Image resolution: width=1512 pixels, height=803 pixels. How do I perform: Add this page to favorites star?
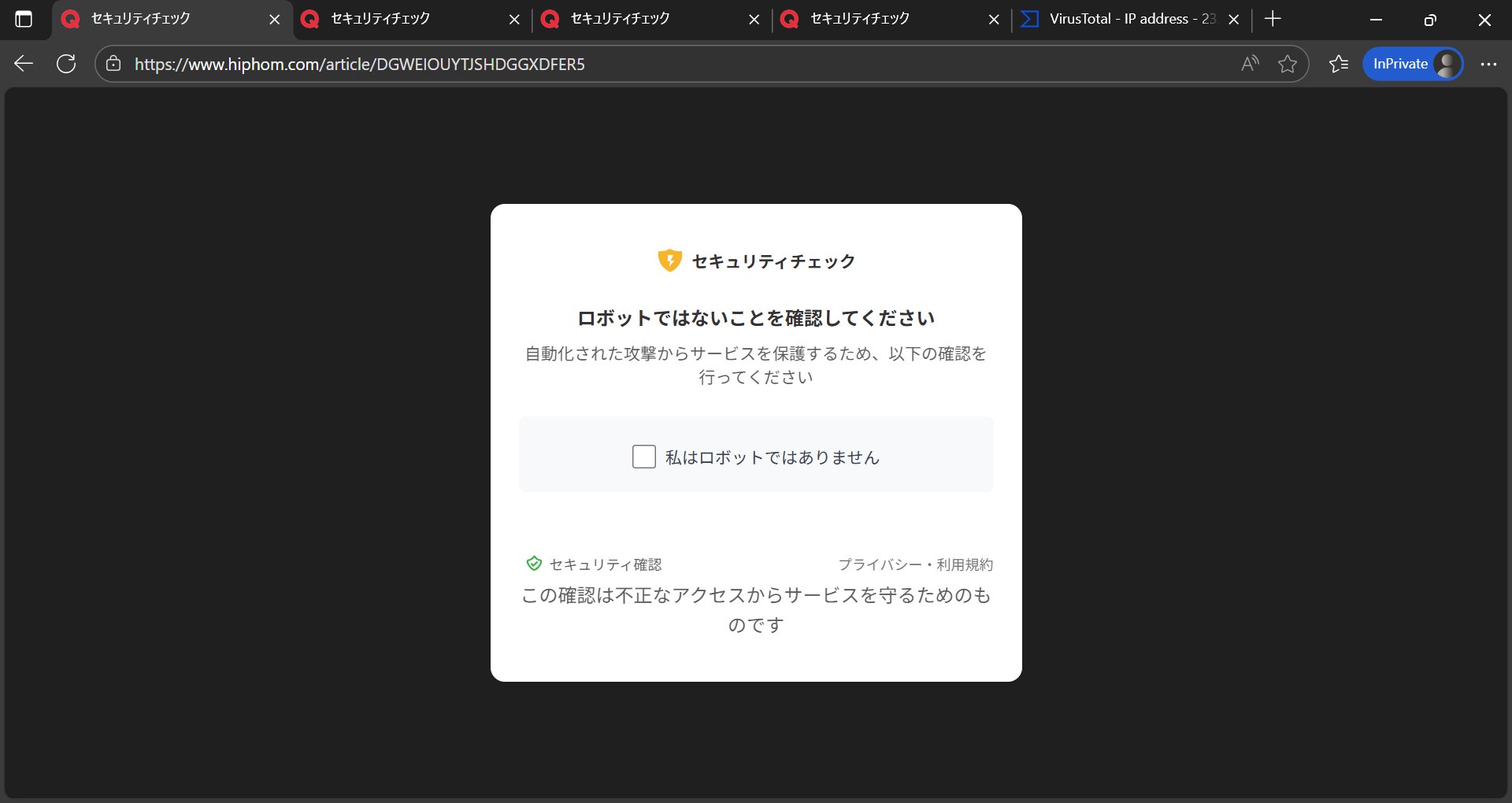tap(1288, 64)
